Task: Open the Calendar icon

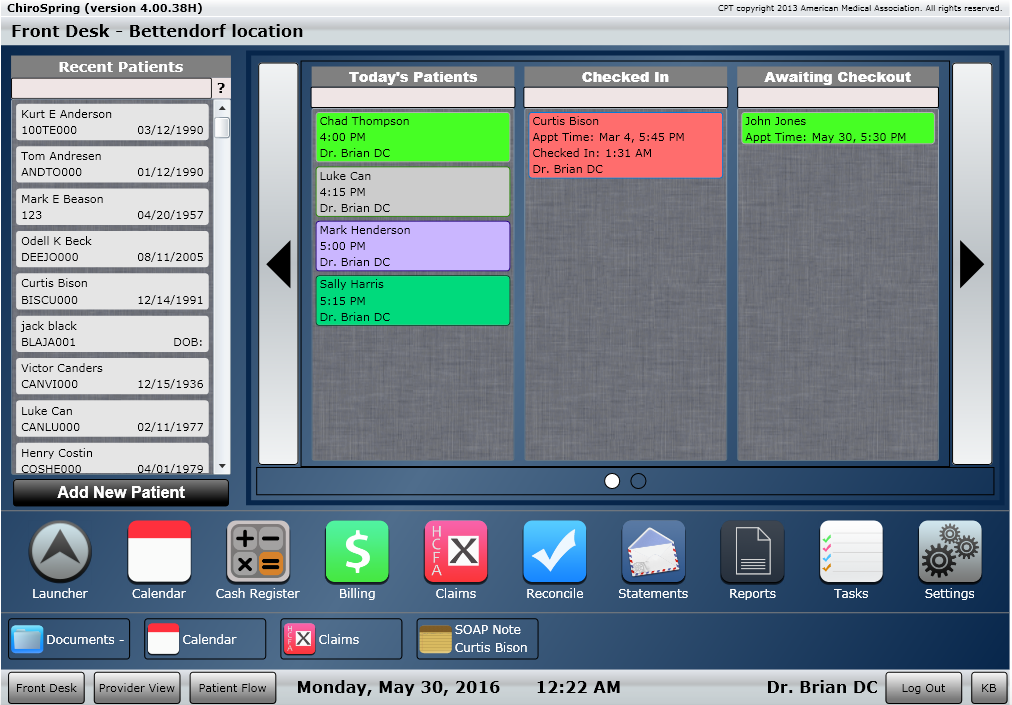Action: (158, 551)
